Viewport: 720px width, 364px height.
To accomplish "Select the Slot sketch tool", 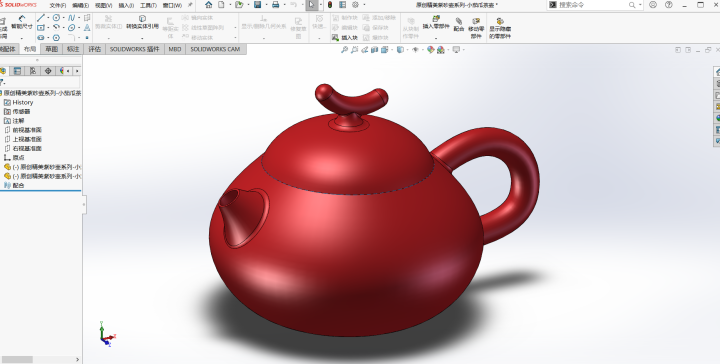I will [41, 38].
